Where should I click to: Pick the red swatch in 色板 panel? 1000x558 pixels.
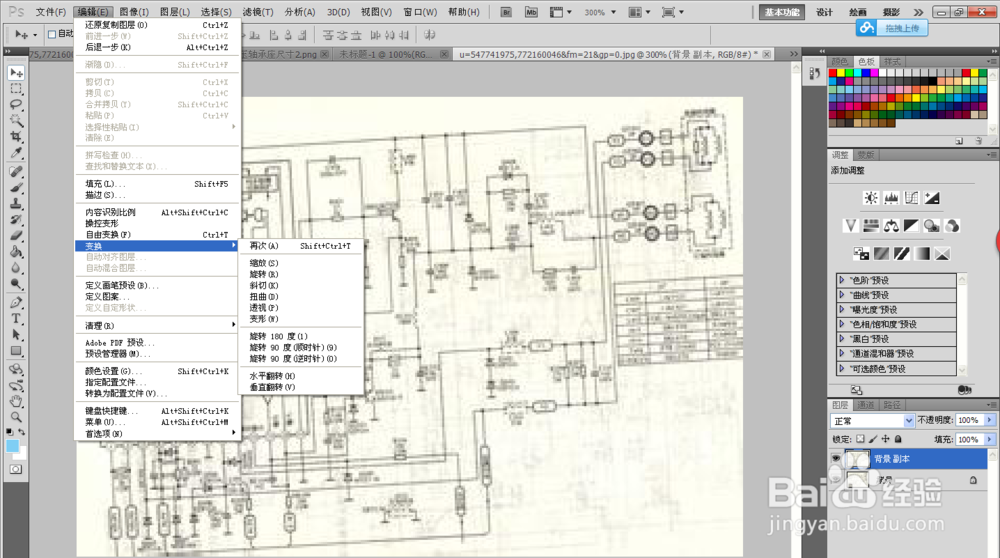[832, 73]
